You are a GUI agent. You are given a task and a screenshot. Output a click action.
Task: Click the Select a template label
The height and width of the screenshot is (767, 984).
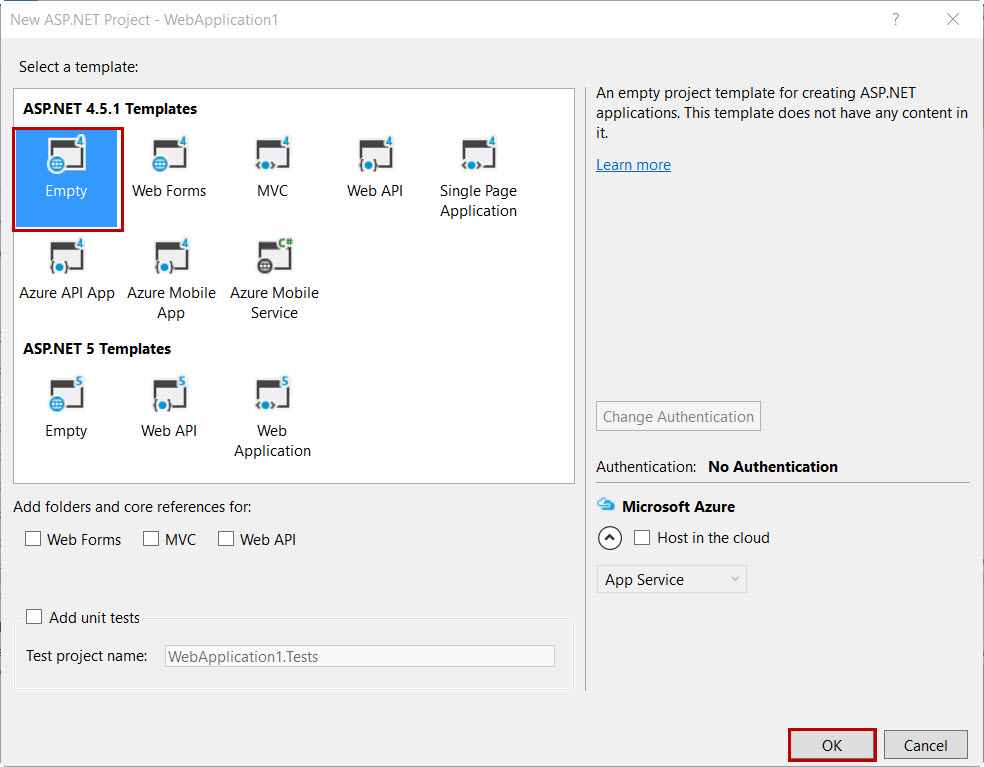pos(78,67)
